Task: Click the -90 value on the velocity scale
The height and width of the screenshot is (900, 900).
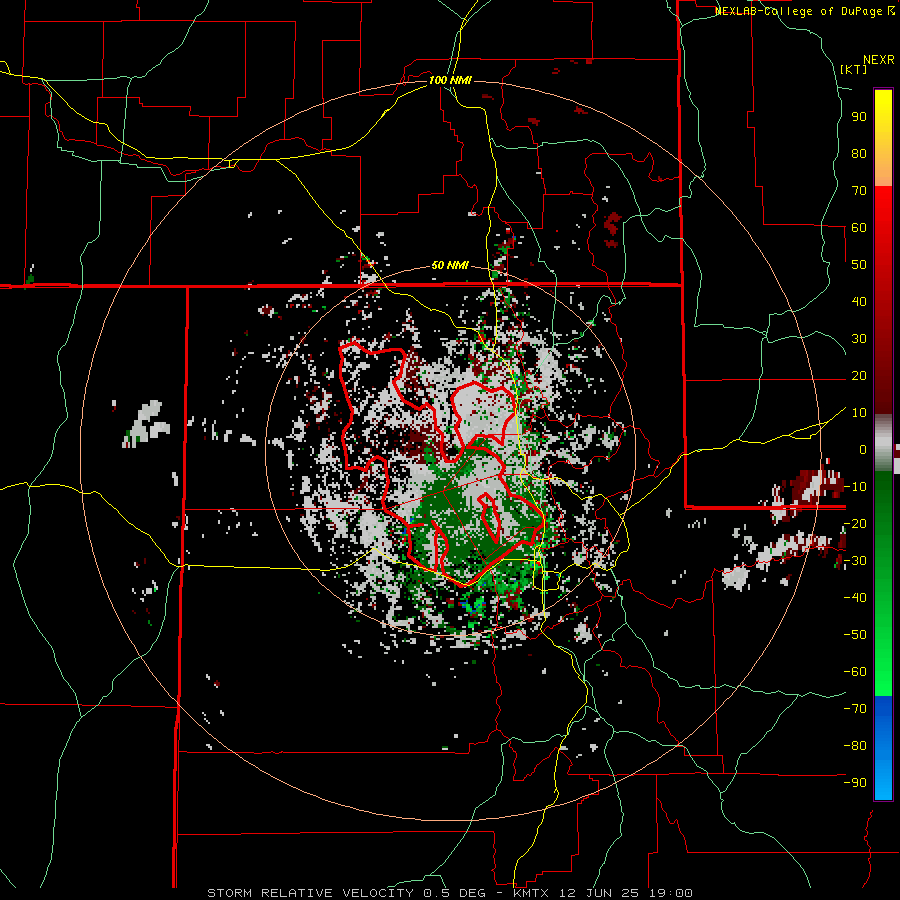Action: (x=855, y=783)
